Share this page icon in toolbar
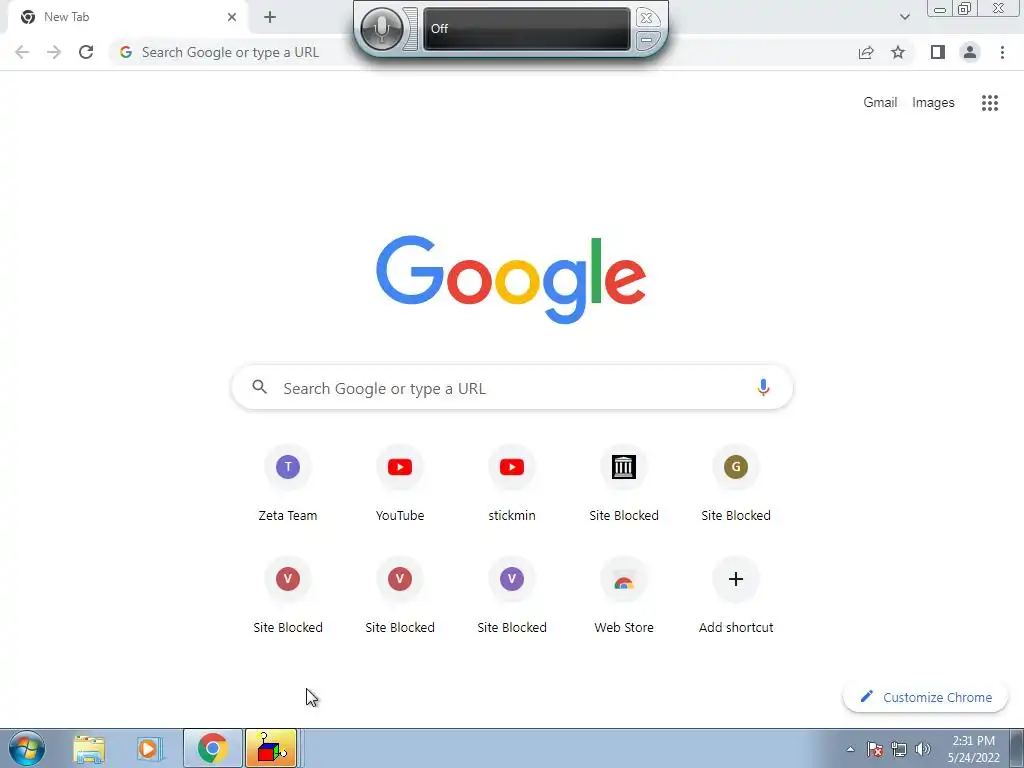The height and width of the screenshot is (768, 1024). tap(866, 52)
